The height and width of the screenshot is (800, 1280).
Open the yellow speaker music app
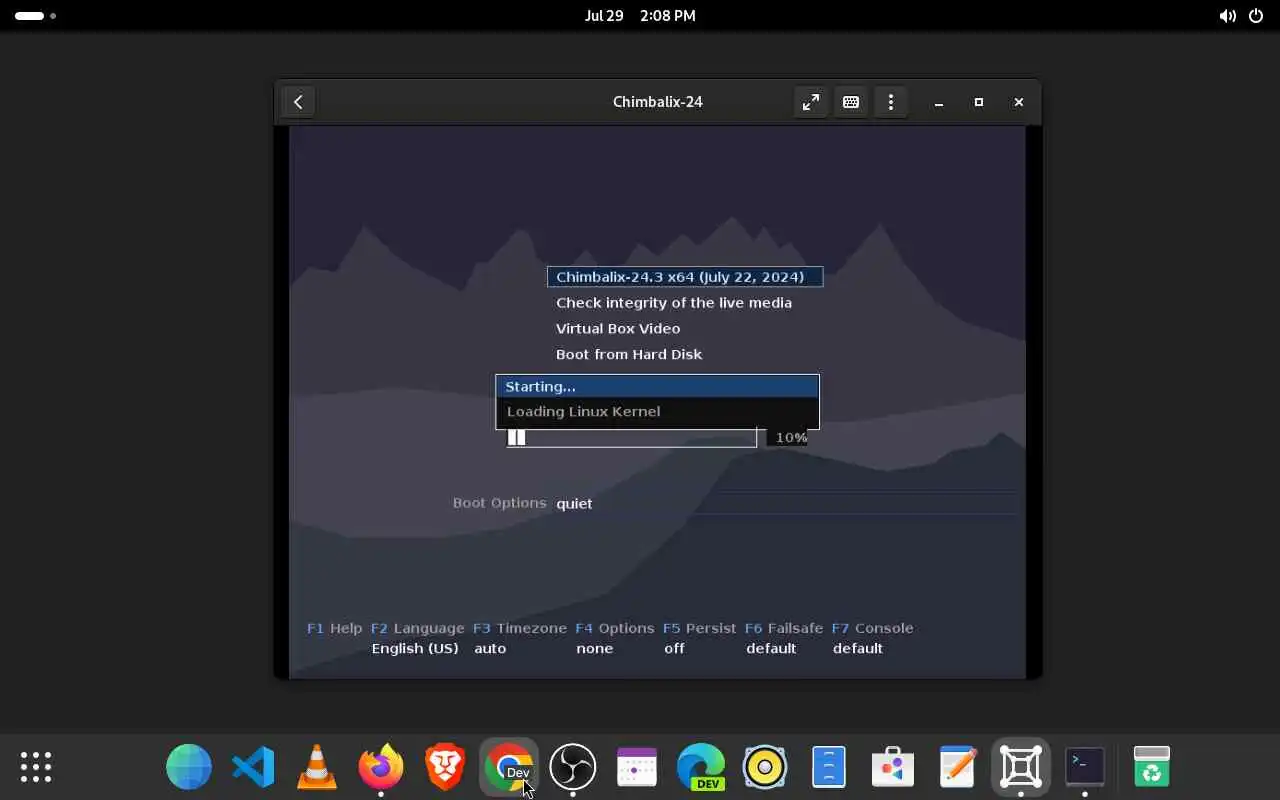coord(765,767)
